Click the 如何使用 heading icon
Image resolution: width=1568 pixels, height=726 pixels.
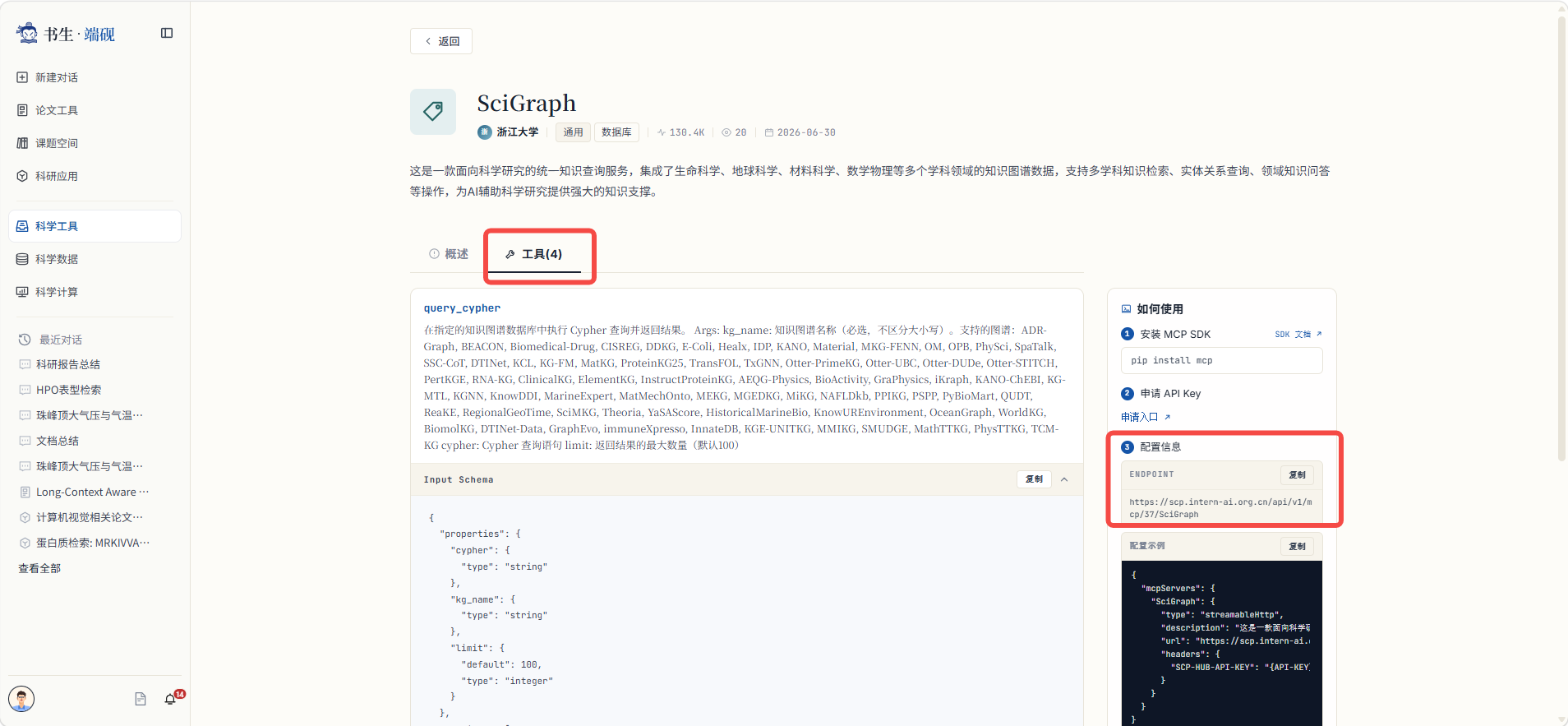(x=1127, y=309)
